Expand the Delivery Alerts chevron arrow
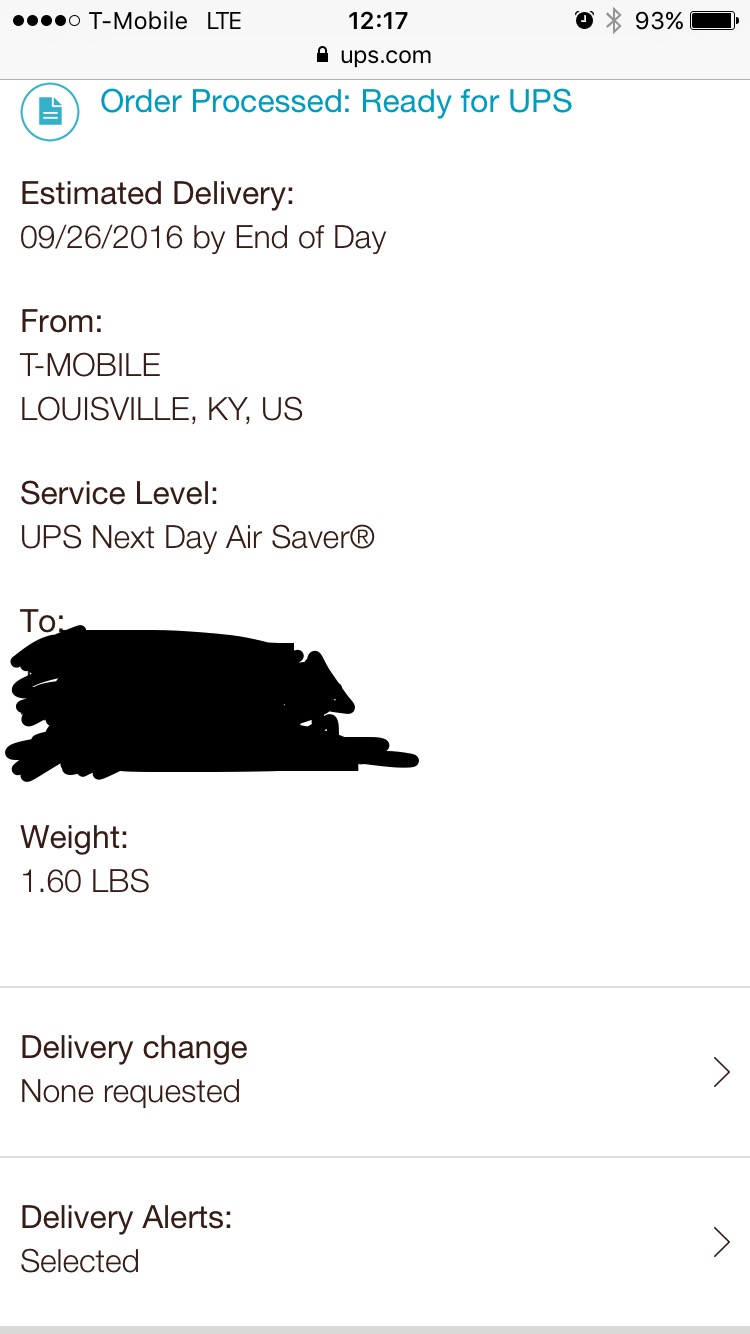This screenshot has height=1334, width=750. (x=721, y=1242)
